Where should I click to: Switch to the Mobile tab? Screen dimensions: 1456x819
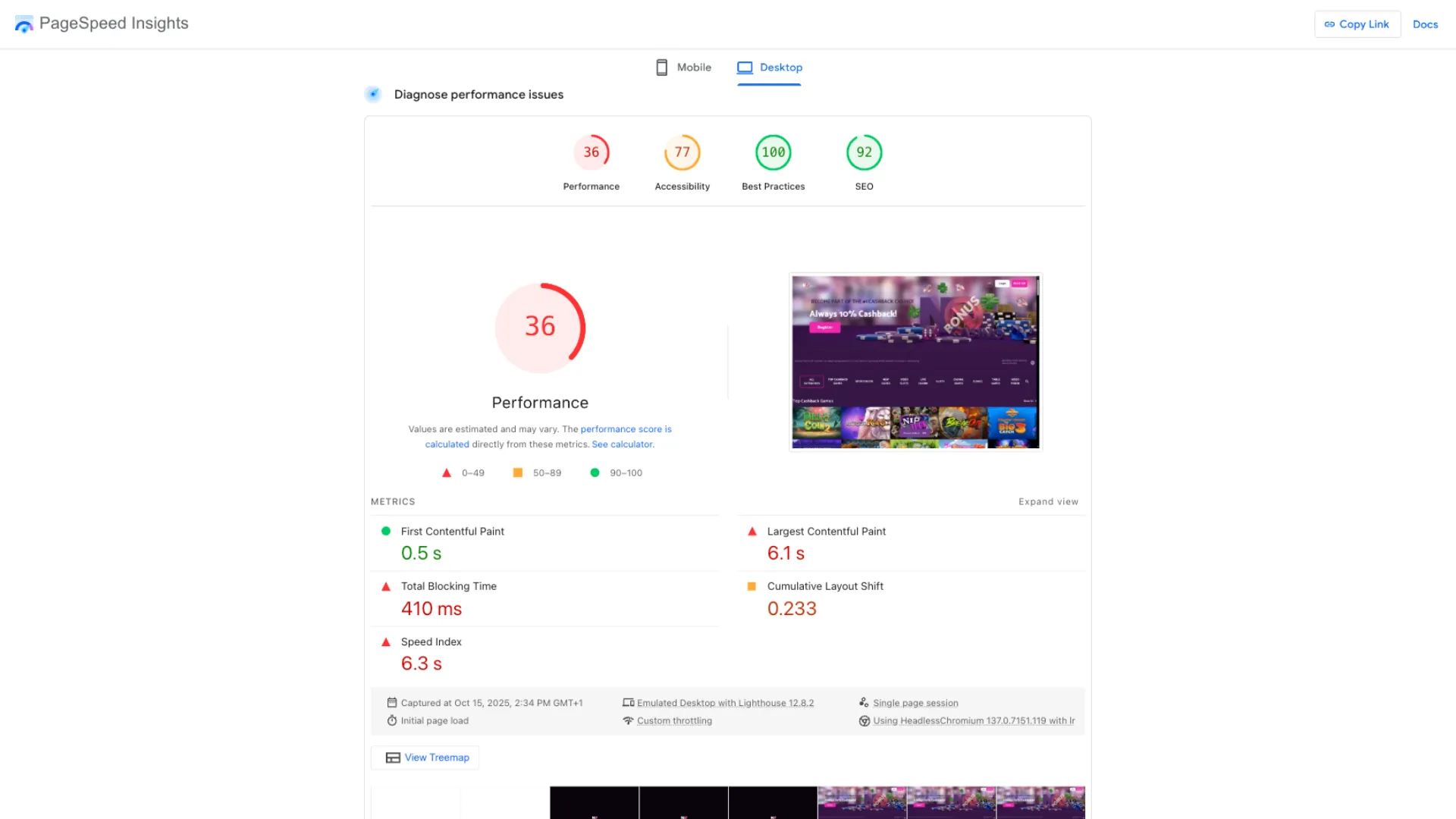click(682, 67)
